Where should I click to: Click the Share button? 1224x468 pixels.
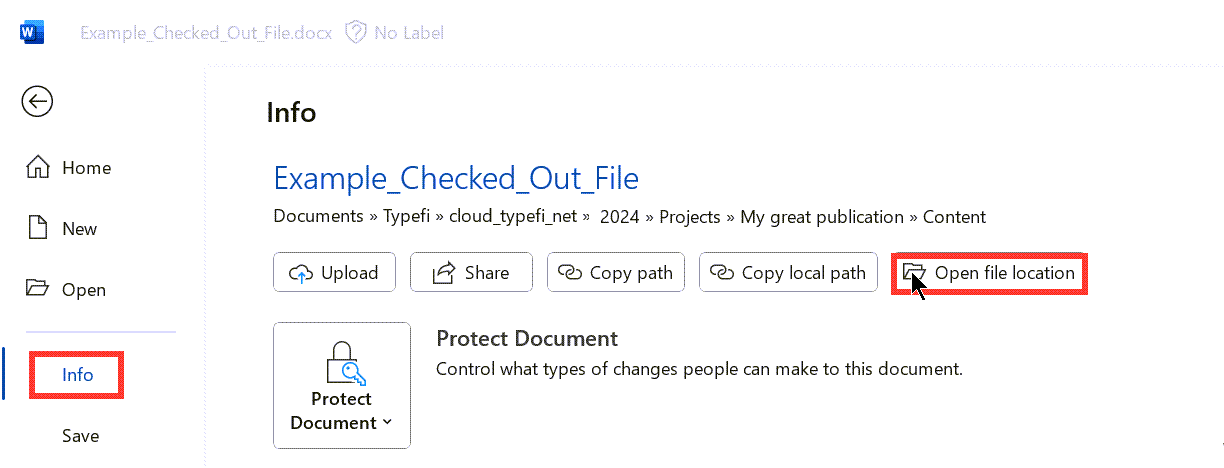(472, 272)
